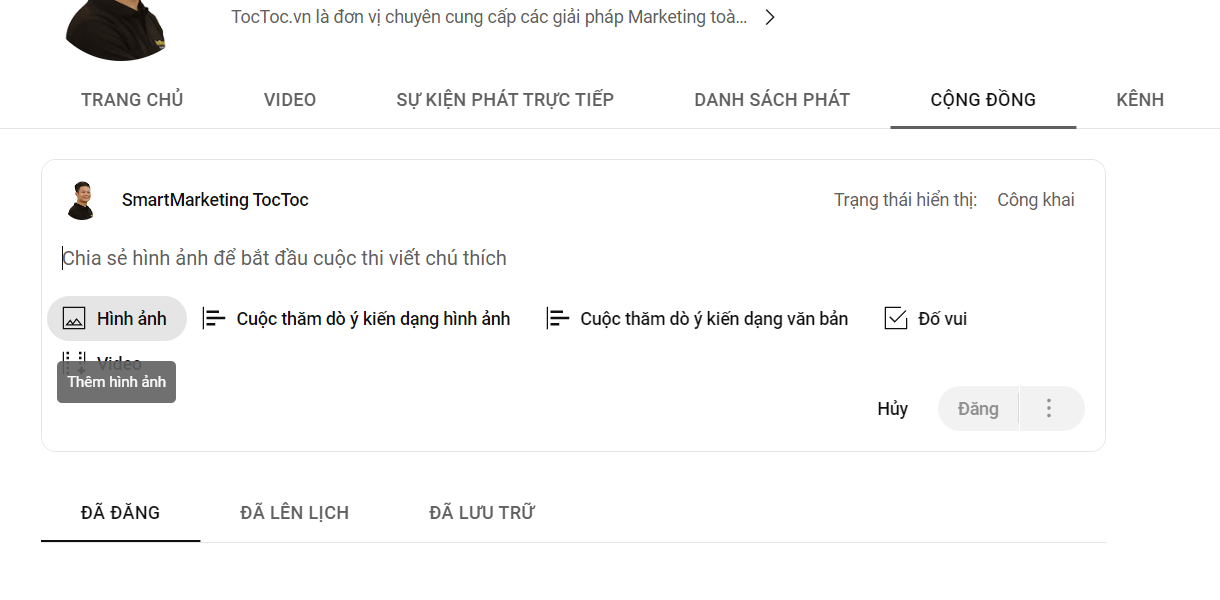Viewport: 1220px width, 600px height.
Task: Click the Đố vui quiz icon
Action: [896, 319]
